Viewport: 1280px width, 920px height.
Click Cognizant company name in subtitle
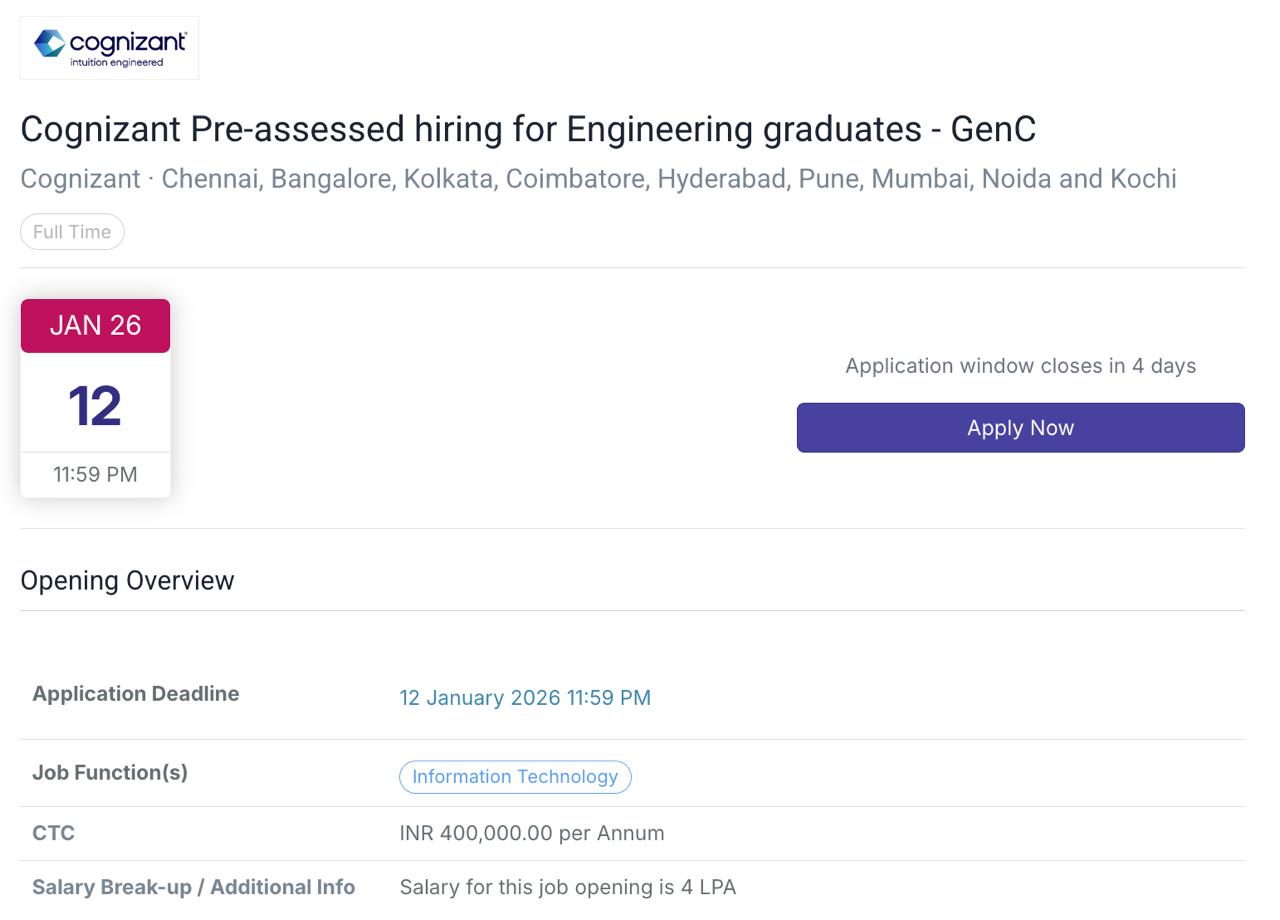[x=80, y=179]
